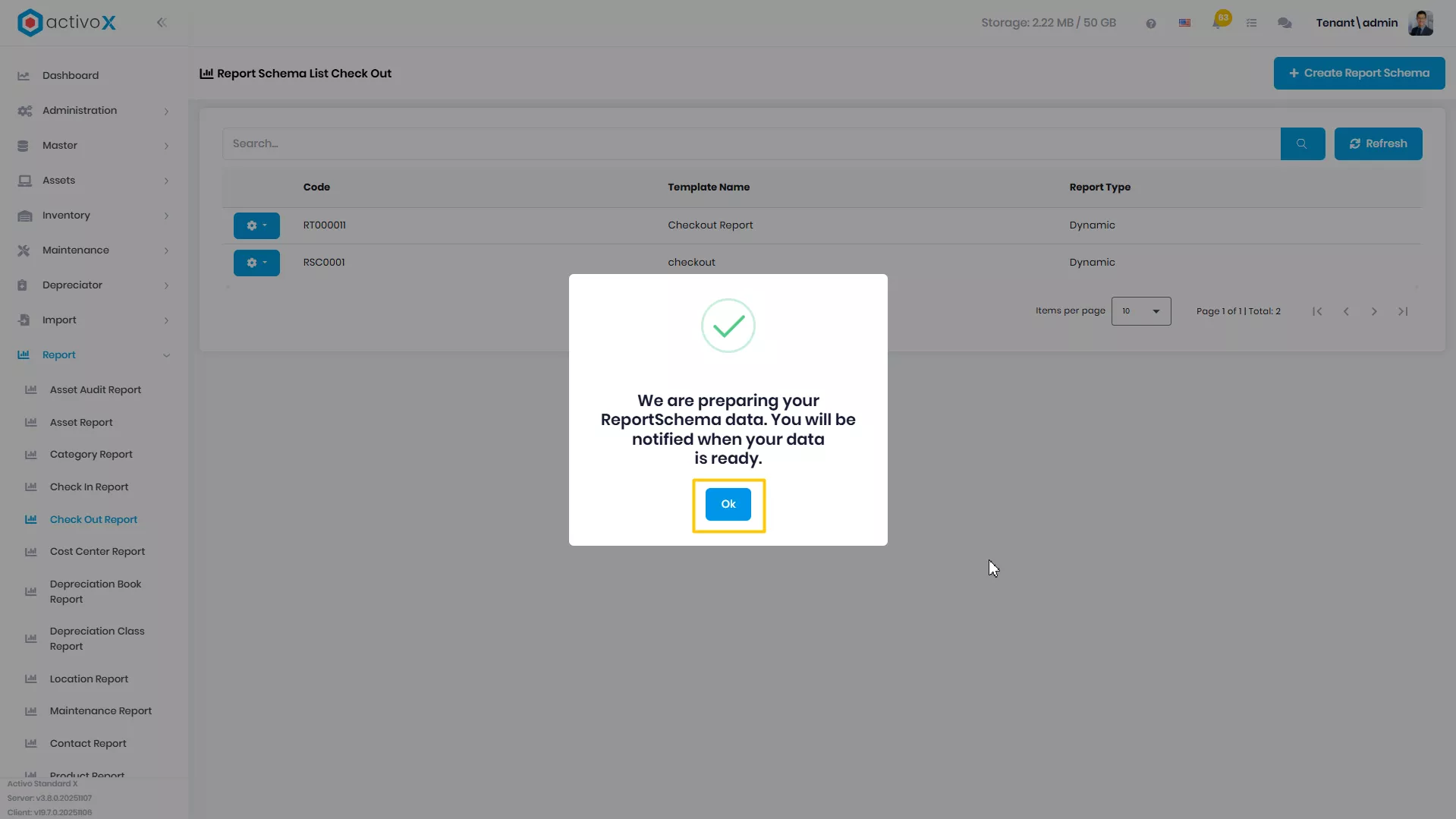1456x819 pixels.
Task: Click Create Report Schema button
Action: (1359, 73)
